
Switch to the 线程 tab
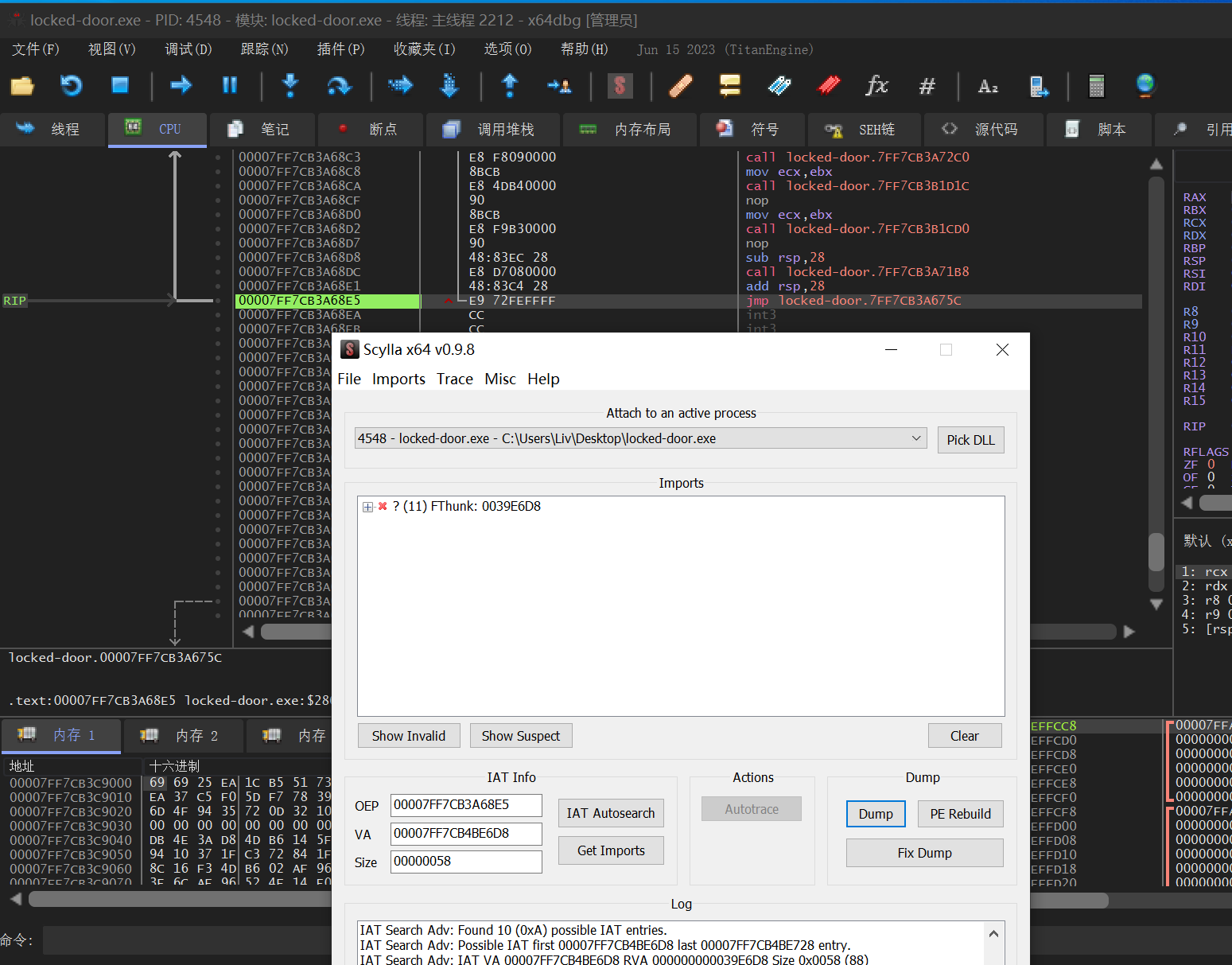[52, 129]
